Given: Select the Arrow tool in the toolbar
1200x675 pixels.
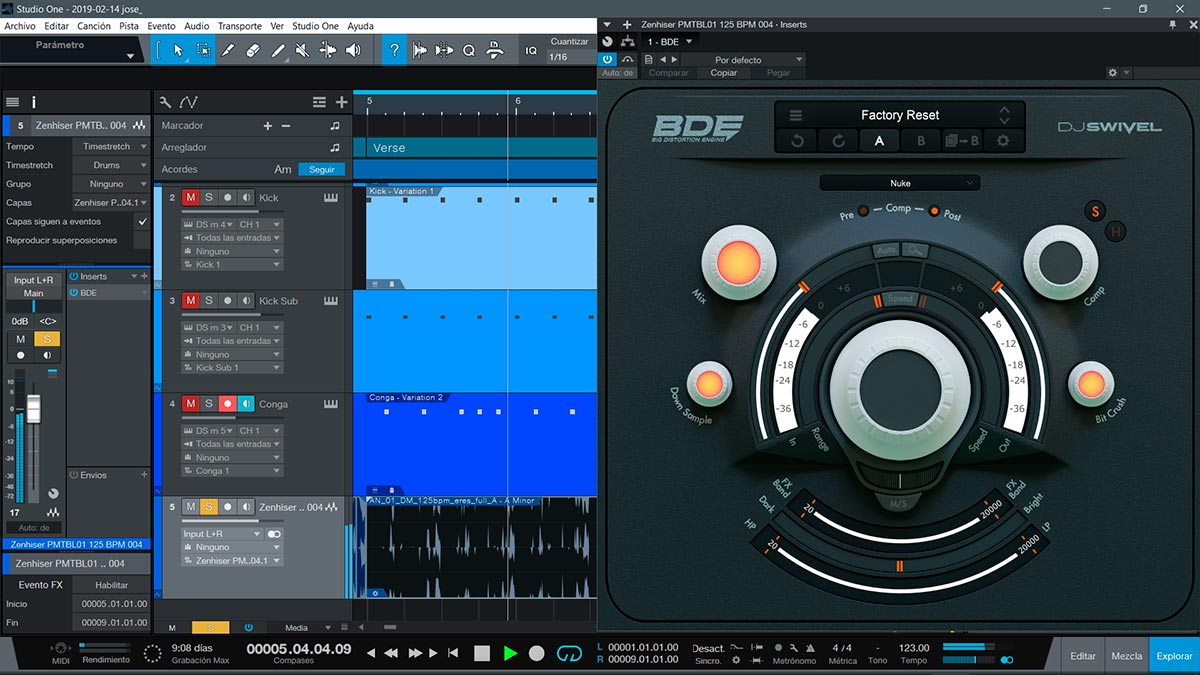Looking at the screenshot, I should pyautogui.click(x=178, y=50).
